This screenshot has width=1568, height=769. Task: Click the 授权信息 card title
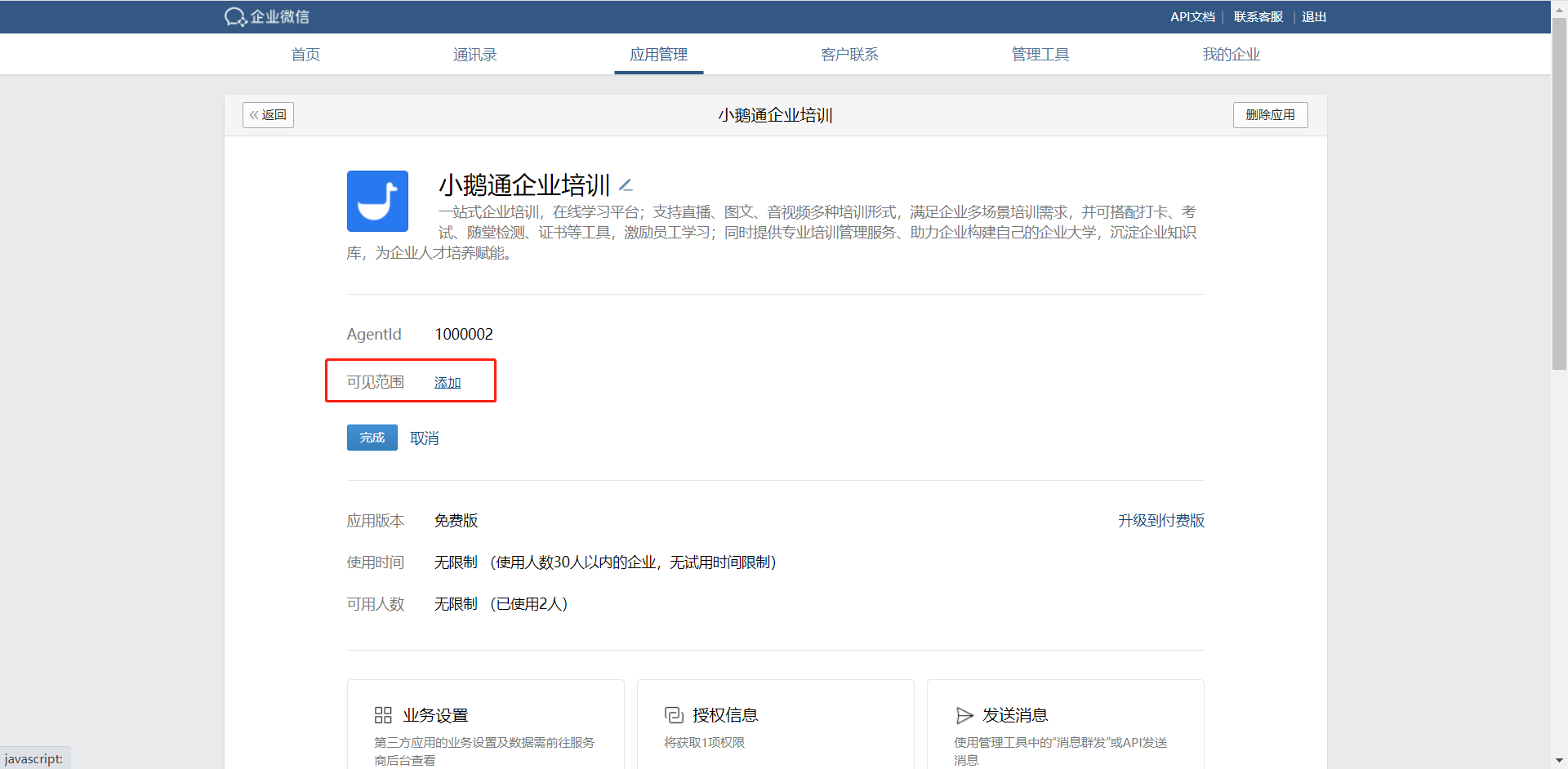pos(725,715)
